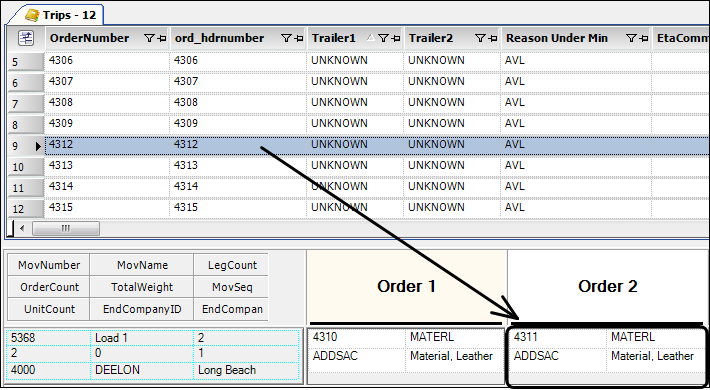Open ord_hdrnumber column filter funnel

click(x=286, y=39)
